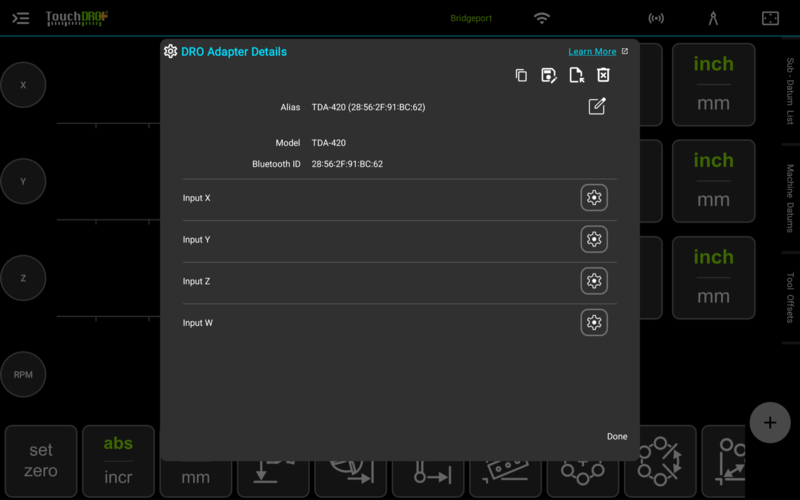This screenshot has height=500, width=800.
Task: Click the Bridgeport machine name
Action: pyautogui.click(x=471, y=18)
